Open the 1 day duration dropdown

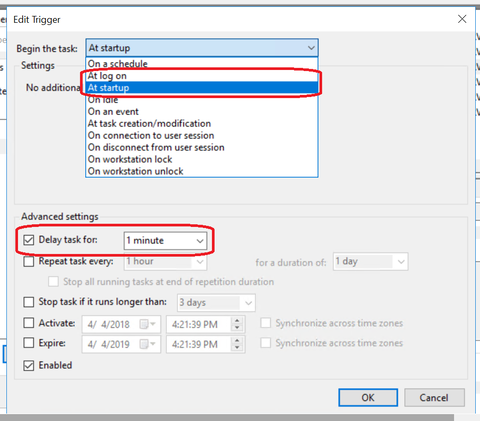point(370,261)
